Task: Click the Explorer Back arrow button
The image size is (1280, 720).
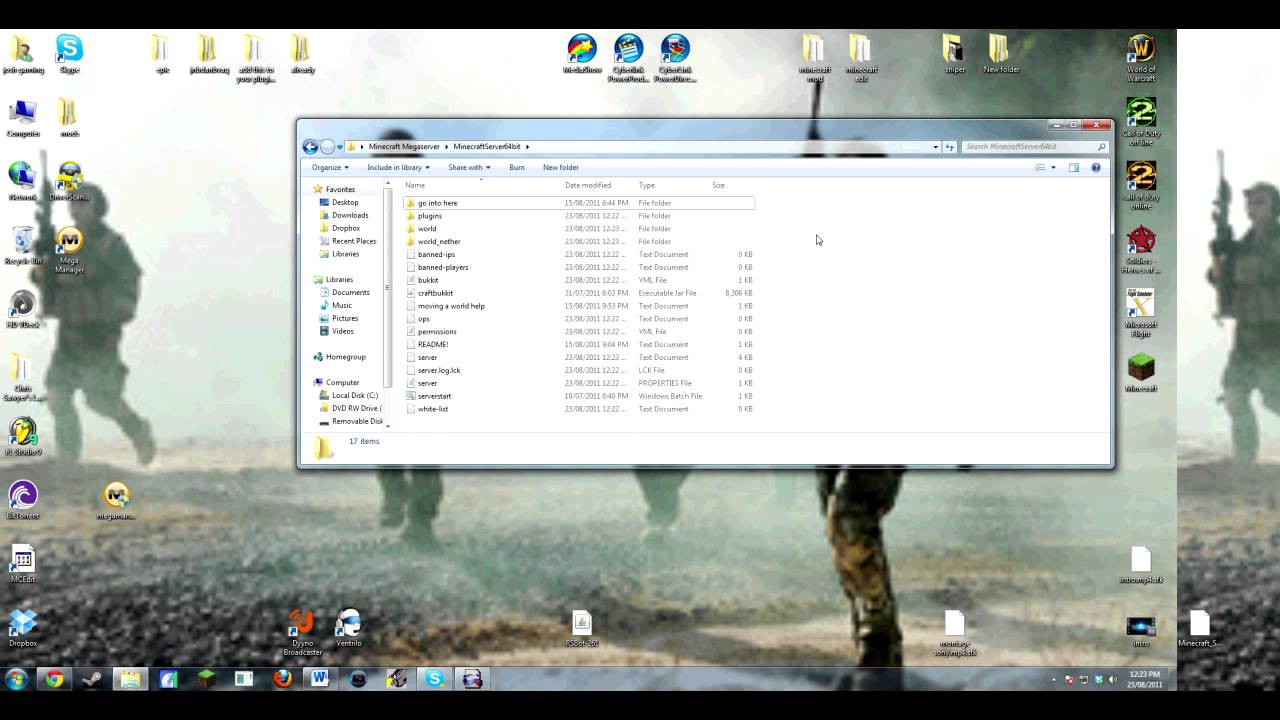Action: pos(310,146)
